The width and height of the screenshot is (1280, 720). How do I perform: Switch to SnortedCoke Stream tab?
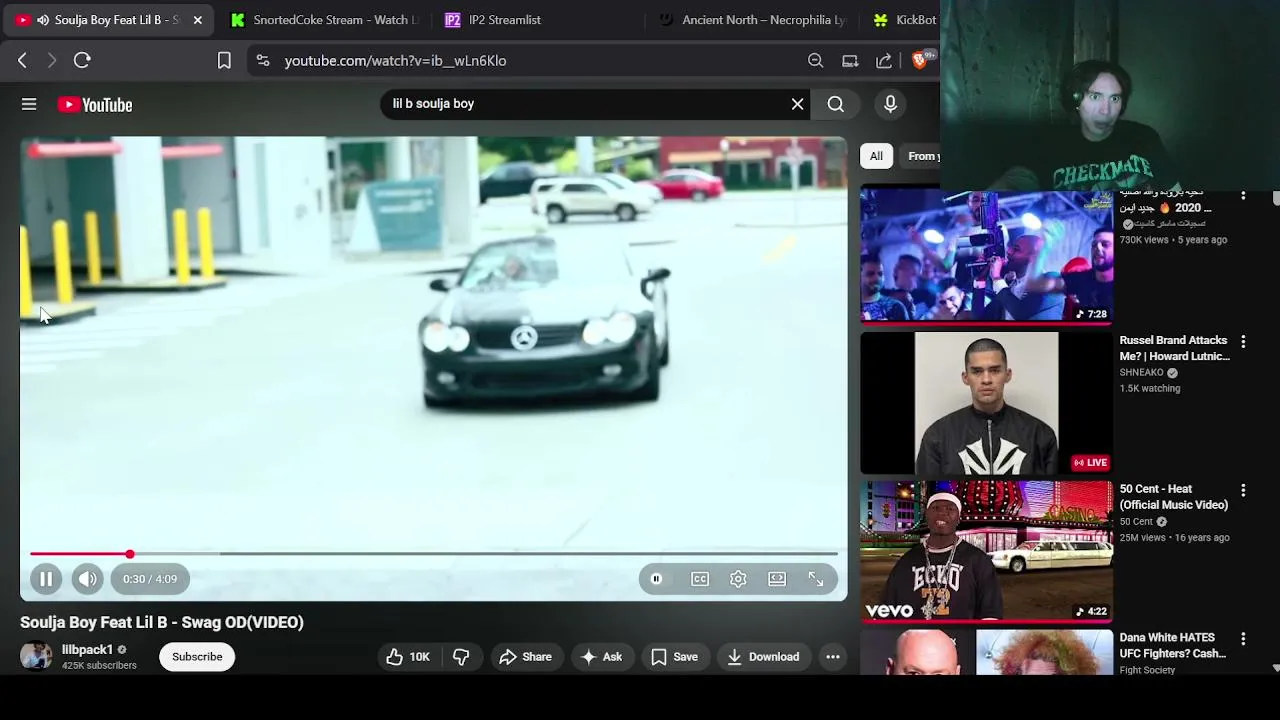point(325,20)
